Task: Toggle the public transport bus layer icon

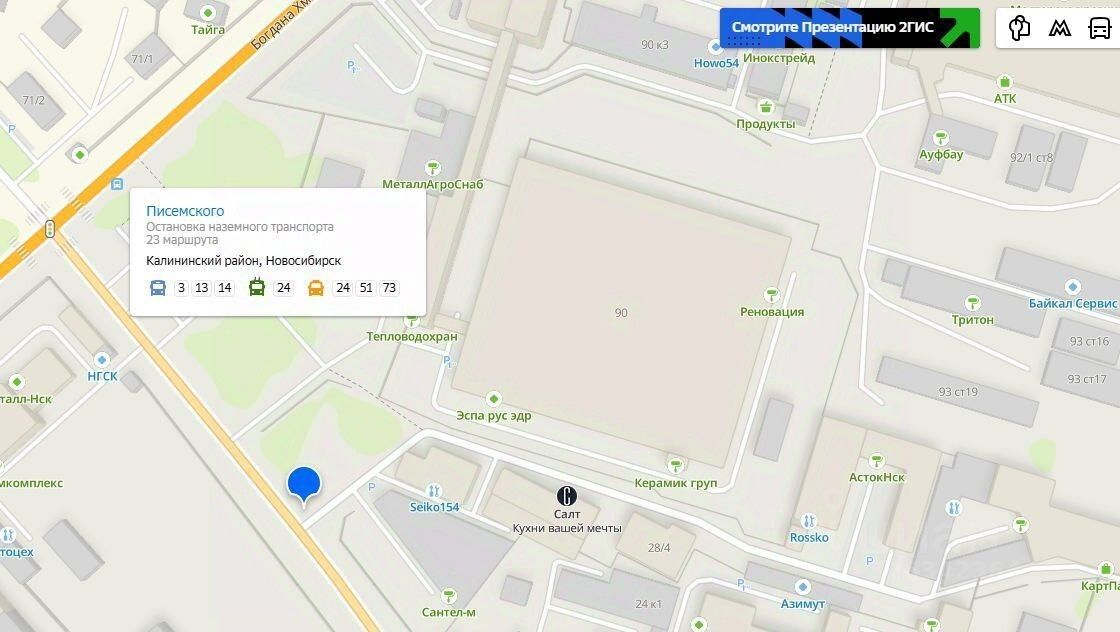Action: pos(1099,28)
